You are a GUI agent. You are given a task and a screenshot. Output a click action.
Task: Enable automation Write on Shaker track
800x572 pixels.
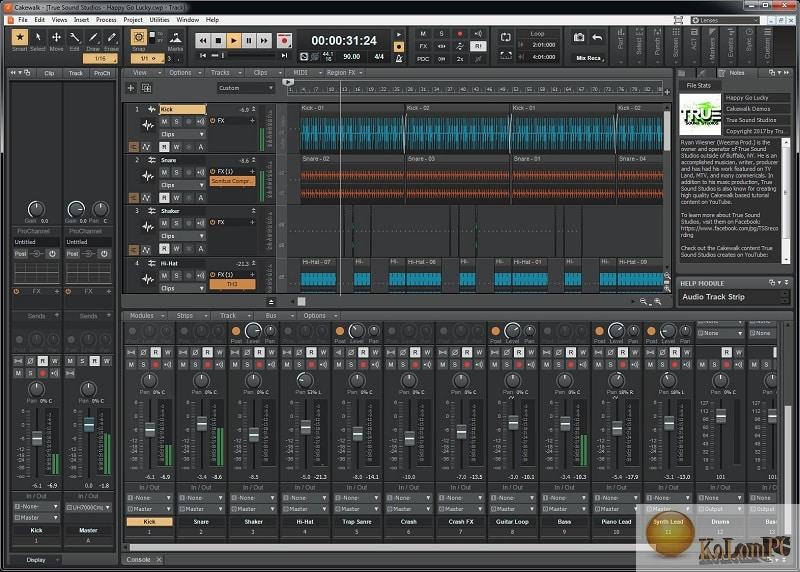tap(177, 249)
